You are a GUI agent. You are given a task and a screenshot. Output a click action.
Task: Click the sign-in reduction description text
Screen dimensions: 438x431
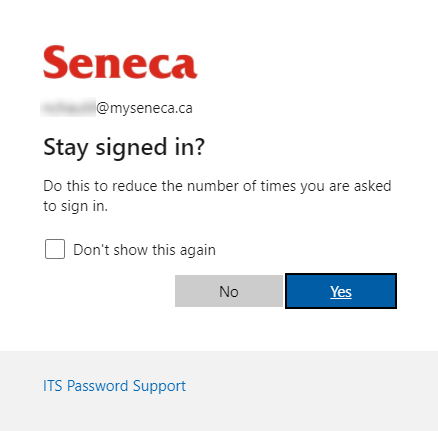[x=217, y=196]
